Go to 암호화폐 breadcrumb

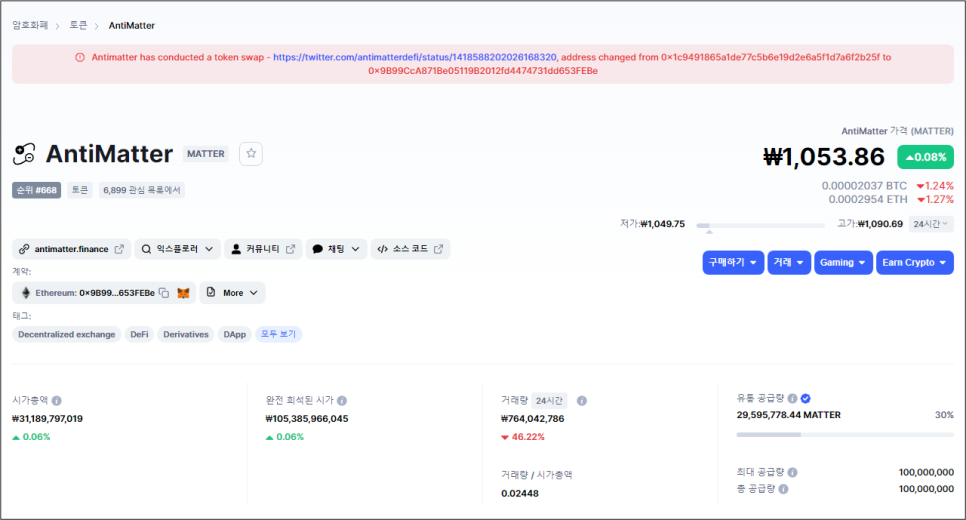[30, 25]
